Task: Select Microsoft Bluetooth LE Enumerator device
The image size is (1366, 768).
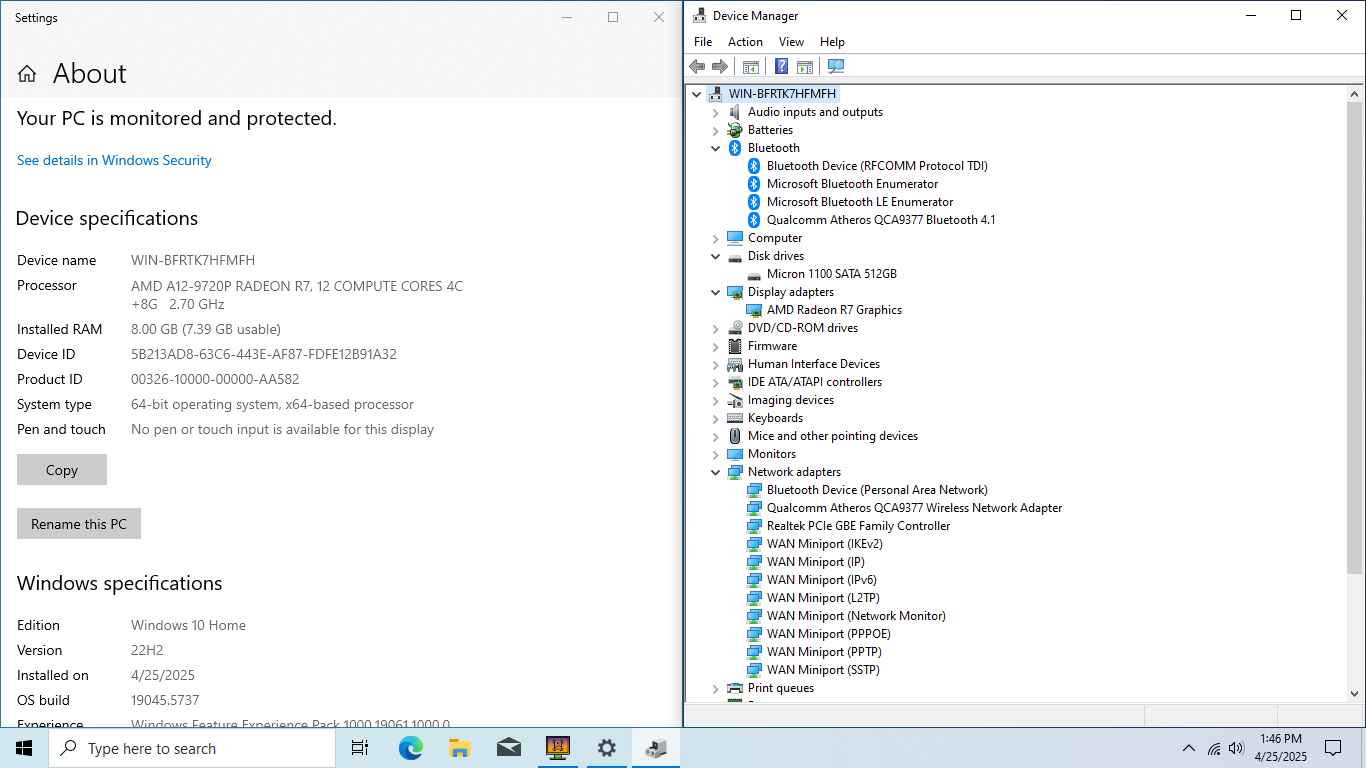Action: click(860, 202)
